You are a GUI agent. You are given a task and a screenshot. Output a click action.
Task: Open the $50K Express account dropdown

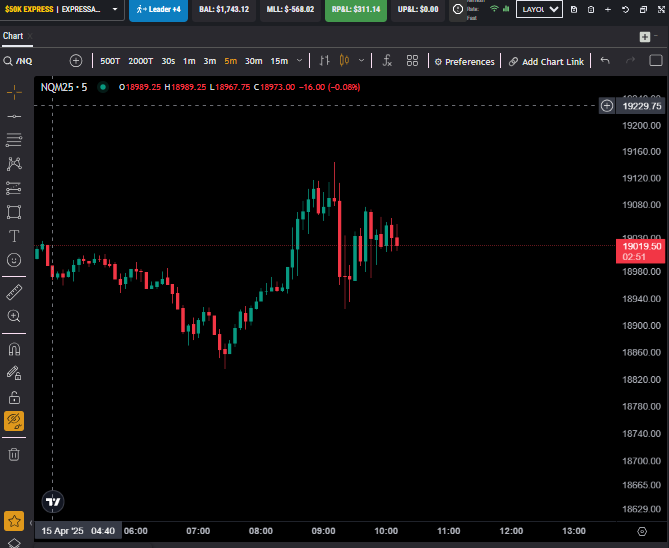(62, 9)
